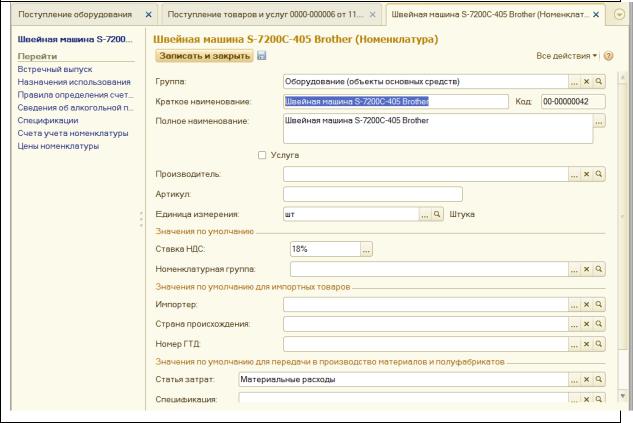The image size is (633, 423).
Task: Close the Поступление оборудования tab
Action: point(149,15)
